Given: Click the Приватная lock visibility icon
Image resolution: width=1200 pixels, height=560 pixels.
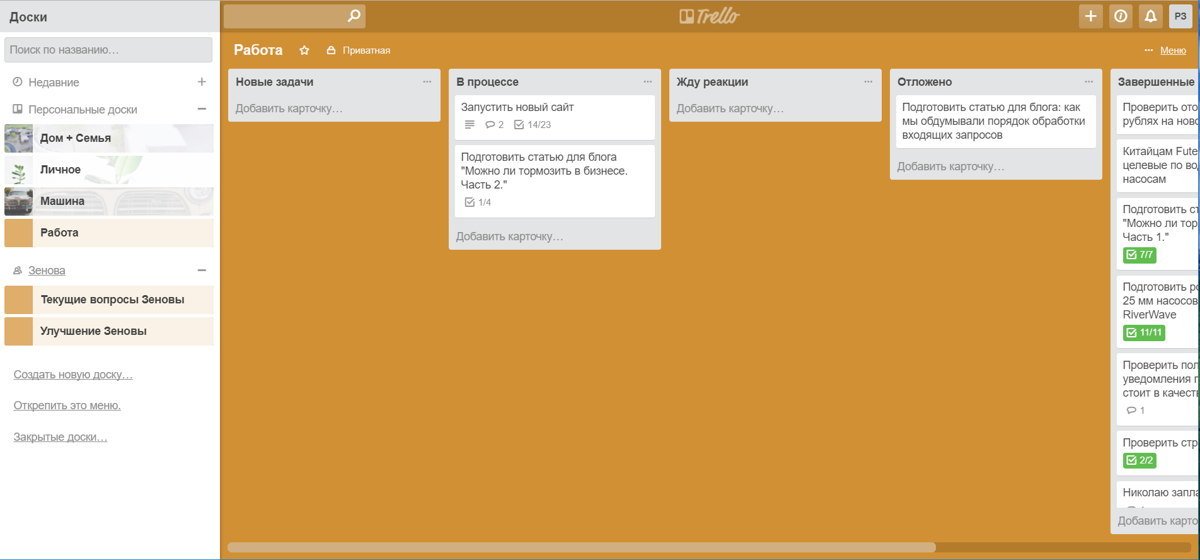Looking at the screenshot, I should [331, 50].
